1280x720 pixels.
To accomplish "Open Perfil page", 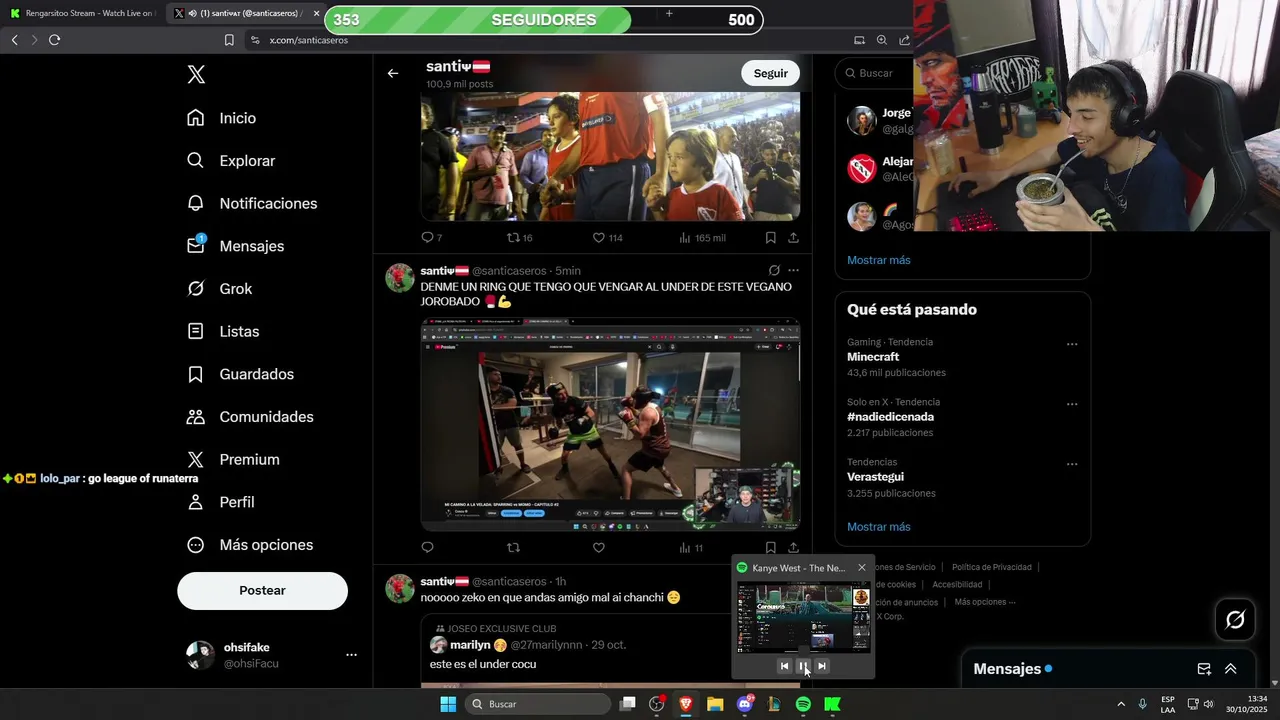I will 221,502.
